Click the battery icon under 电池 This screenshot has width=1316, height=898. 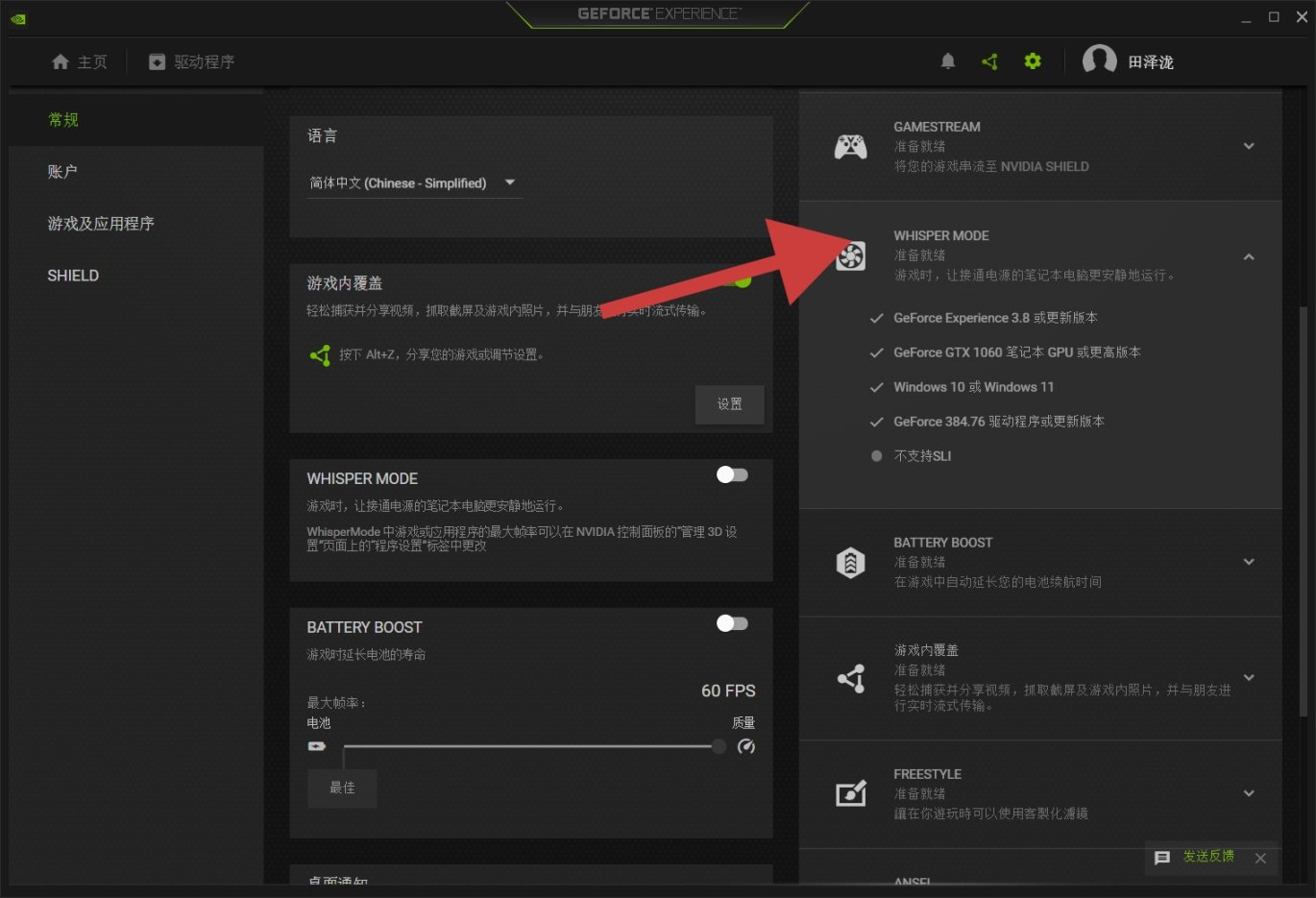point(317,746)
